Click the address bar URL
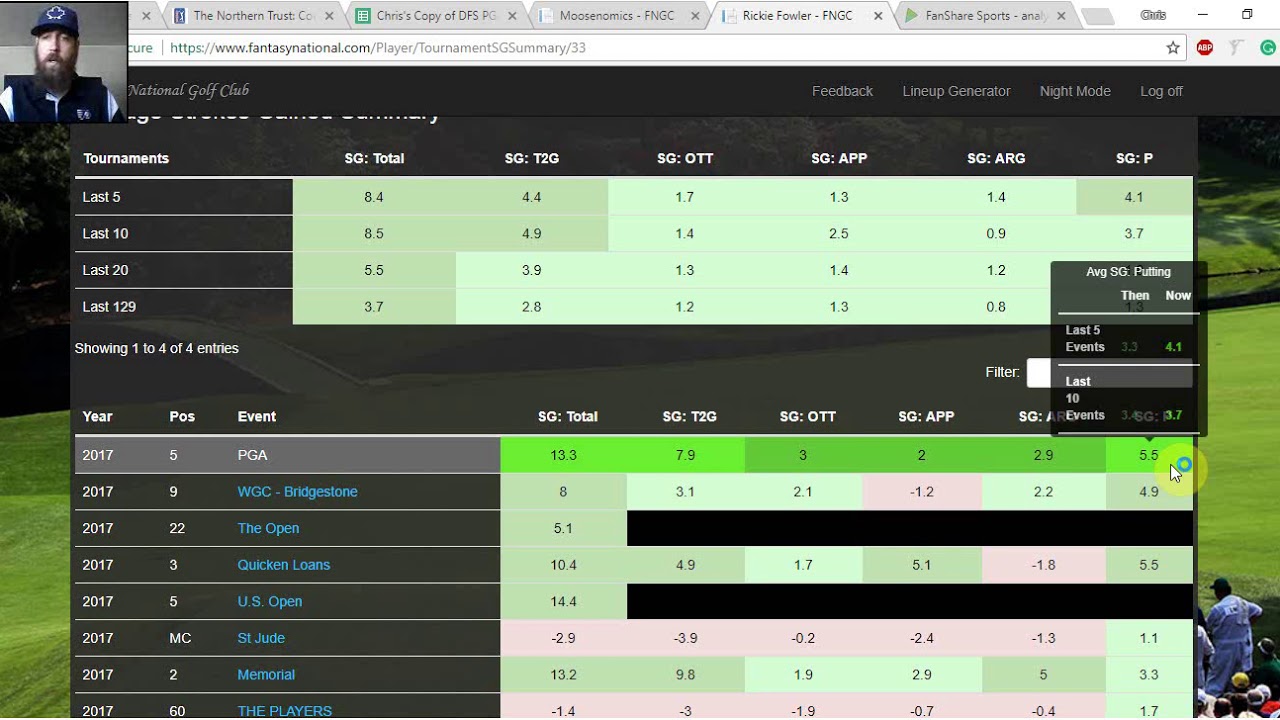 (378, 48)
